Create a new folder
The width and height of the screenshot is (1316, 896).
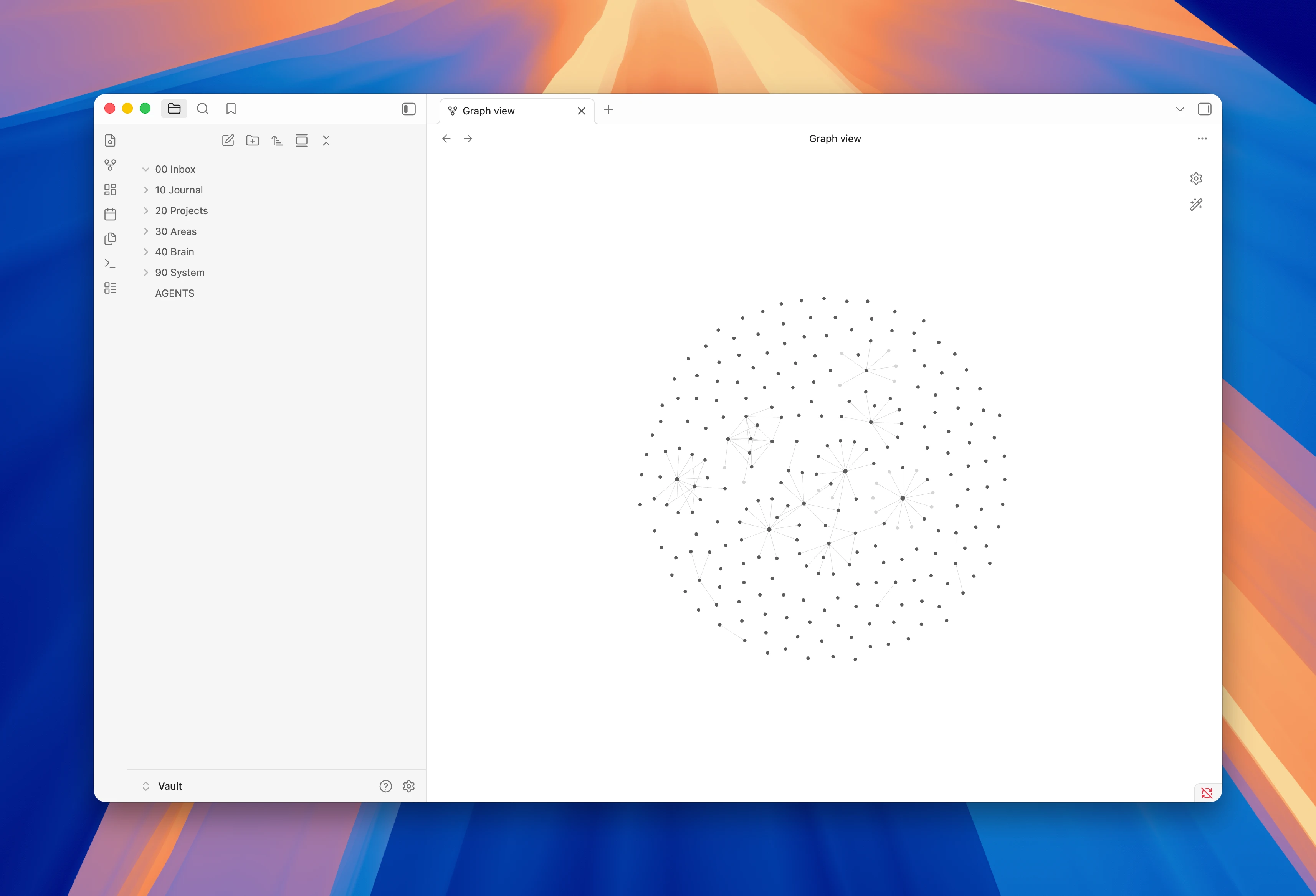tap(253, 141)
